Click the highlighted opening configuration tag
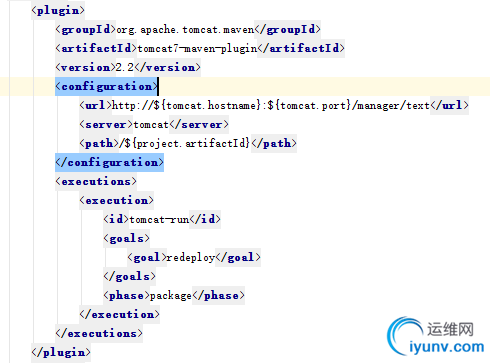 [x=106, y=87]
